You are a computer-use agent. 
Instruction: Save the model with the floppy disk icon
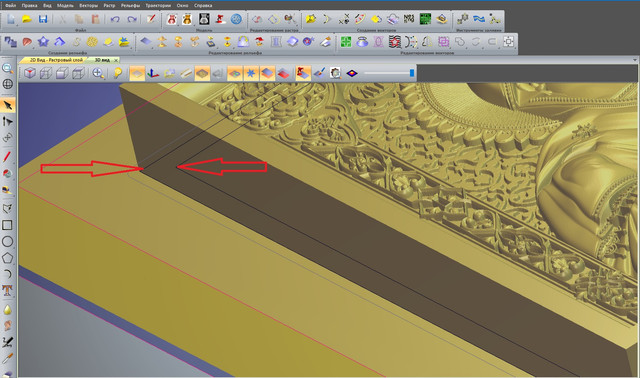[43, 19]
